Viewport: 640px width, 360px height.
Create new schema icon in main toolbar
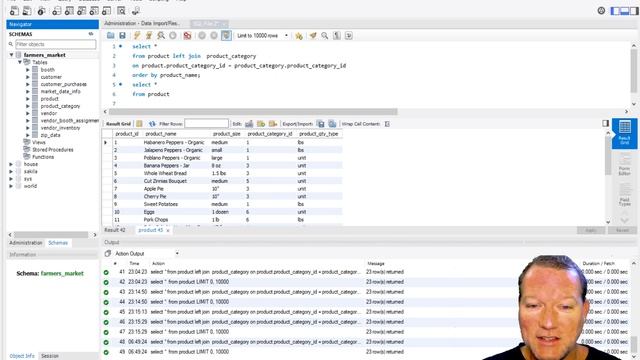(56, 11)
